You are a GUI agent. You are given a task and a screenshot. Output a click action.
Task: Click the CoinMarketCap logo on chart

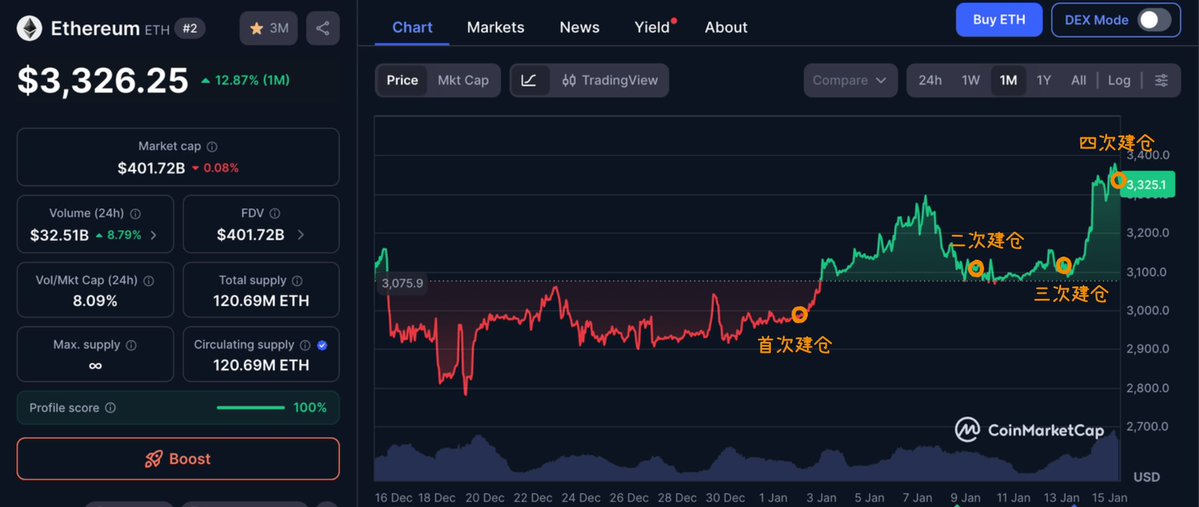click(x=1029, y=430)
